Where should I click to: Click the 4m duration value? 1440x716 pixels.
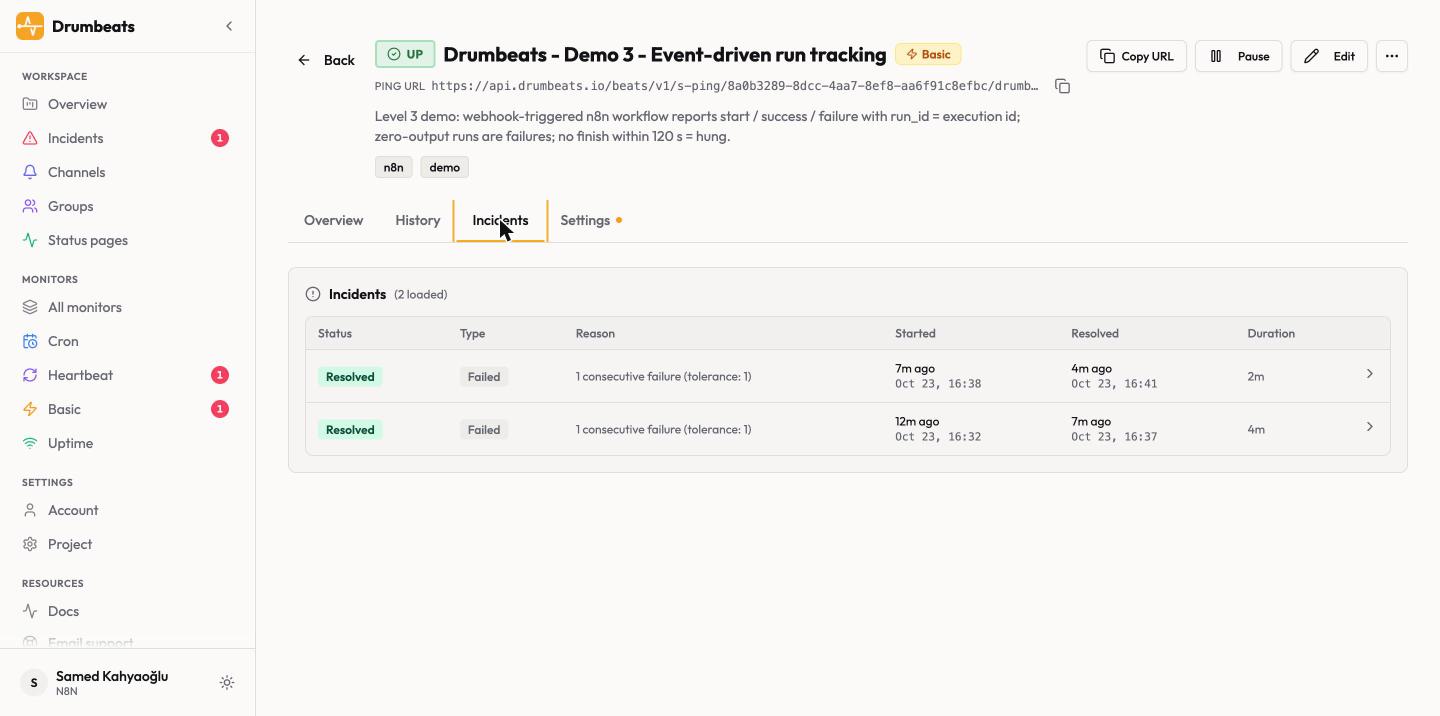click(1256, 430)
